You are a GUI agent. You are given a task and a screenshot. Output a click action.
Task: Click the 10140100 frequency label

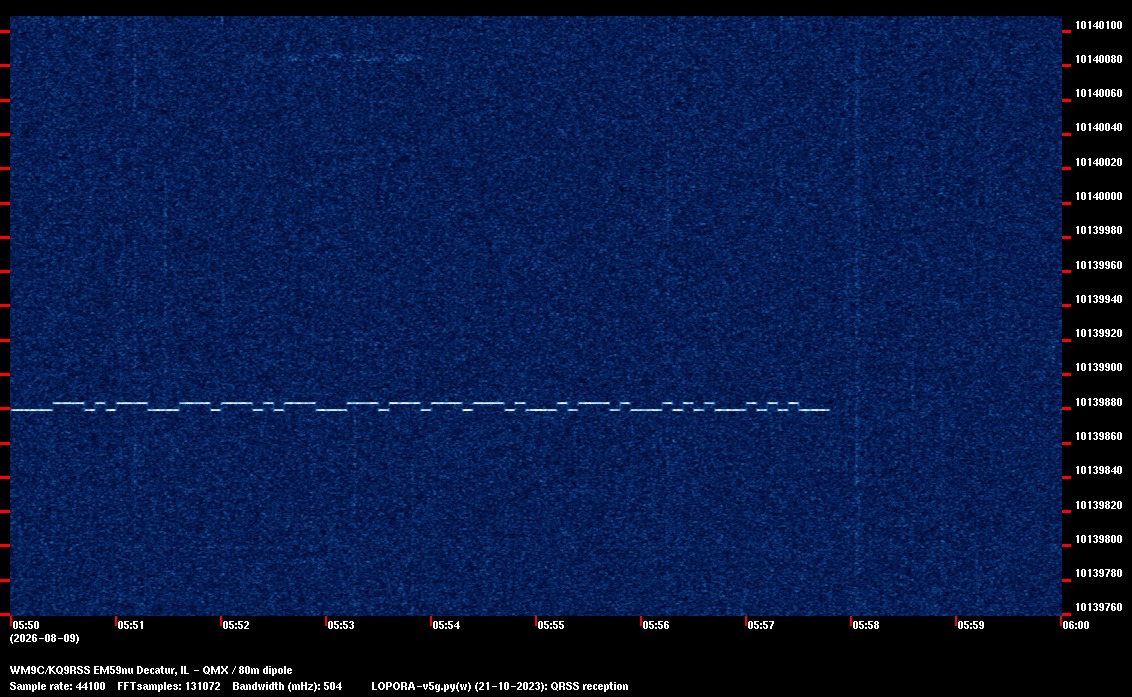[x=1099, y=25]
